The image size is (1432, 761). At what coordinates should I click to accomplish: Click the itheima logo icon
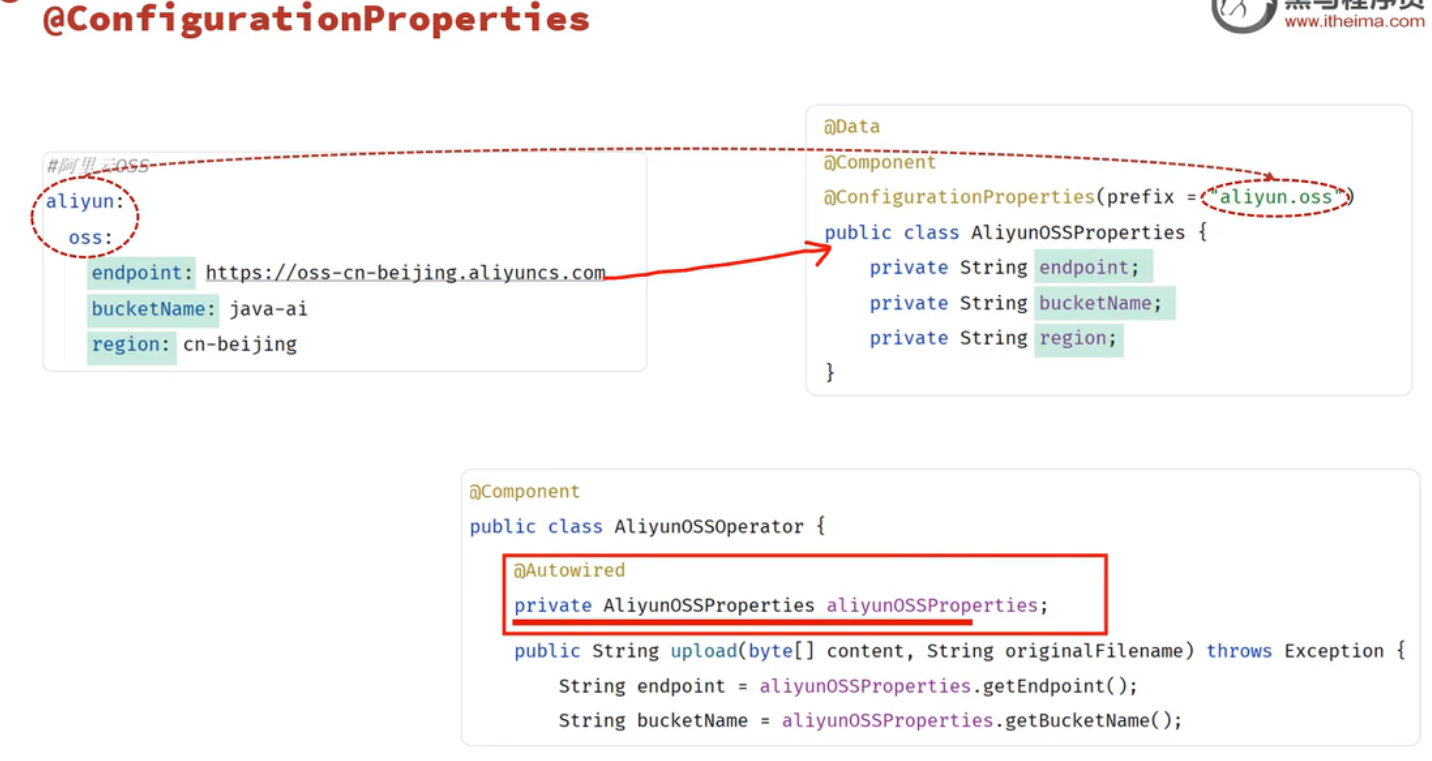[x=1243, y=14]
